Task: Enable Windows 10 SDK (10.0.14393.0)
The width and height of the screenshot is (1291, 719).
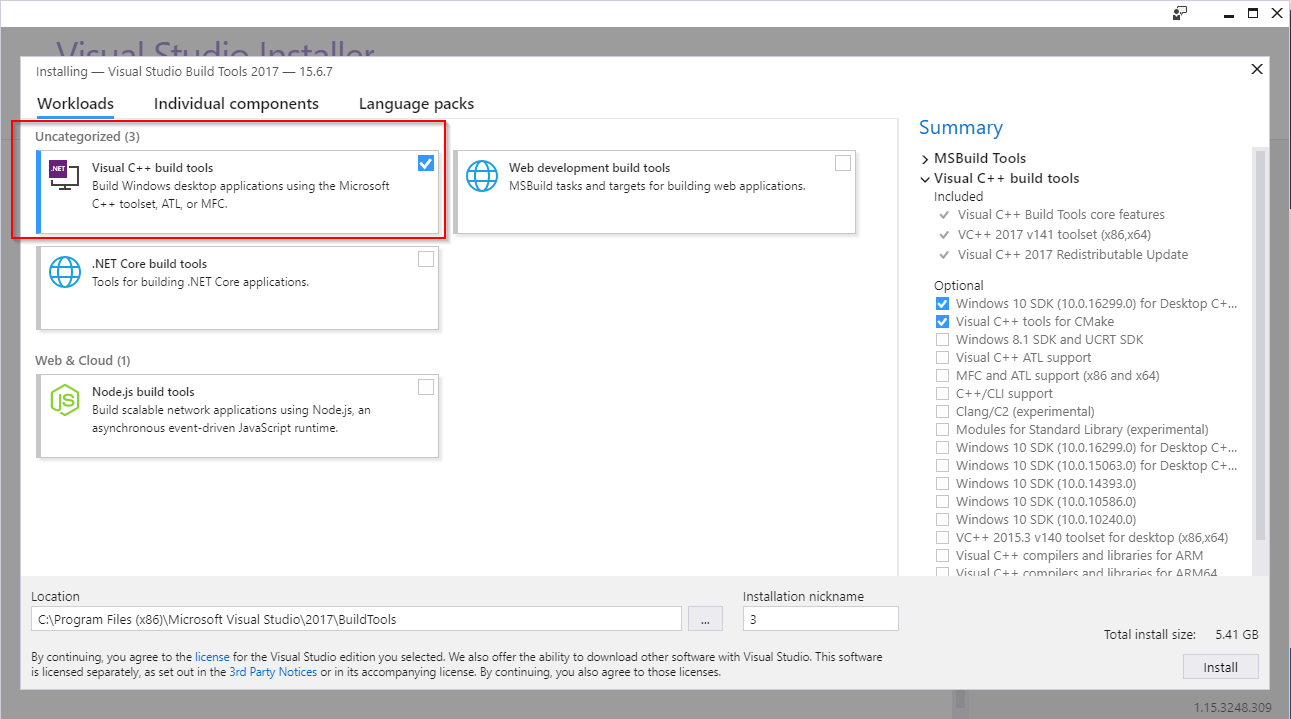Action: coord(942,483)
